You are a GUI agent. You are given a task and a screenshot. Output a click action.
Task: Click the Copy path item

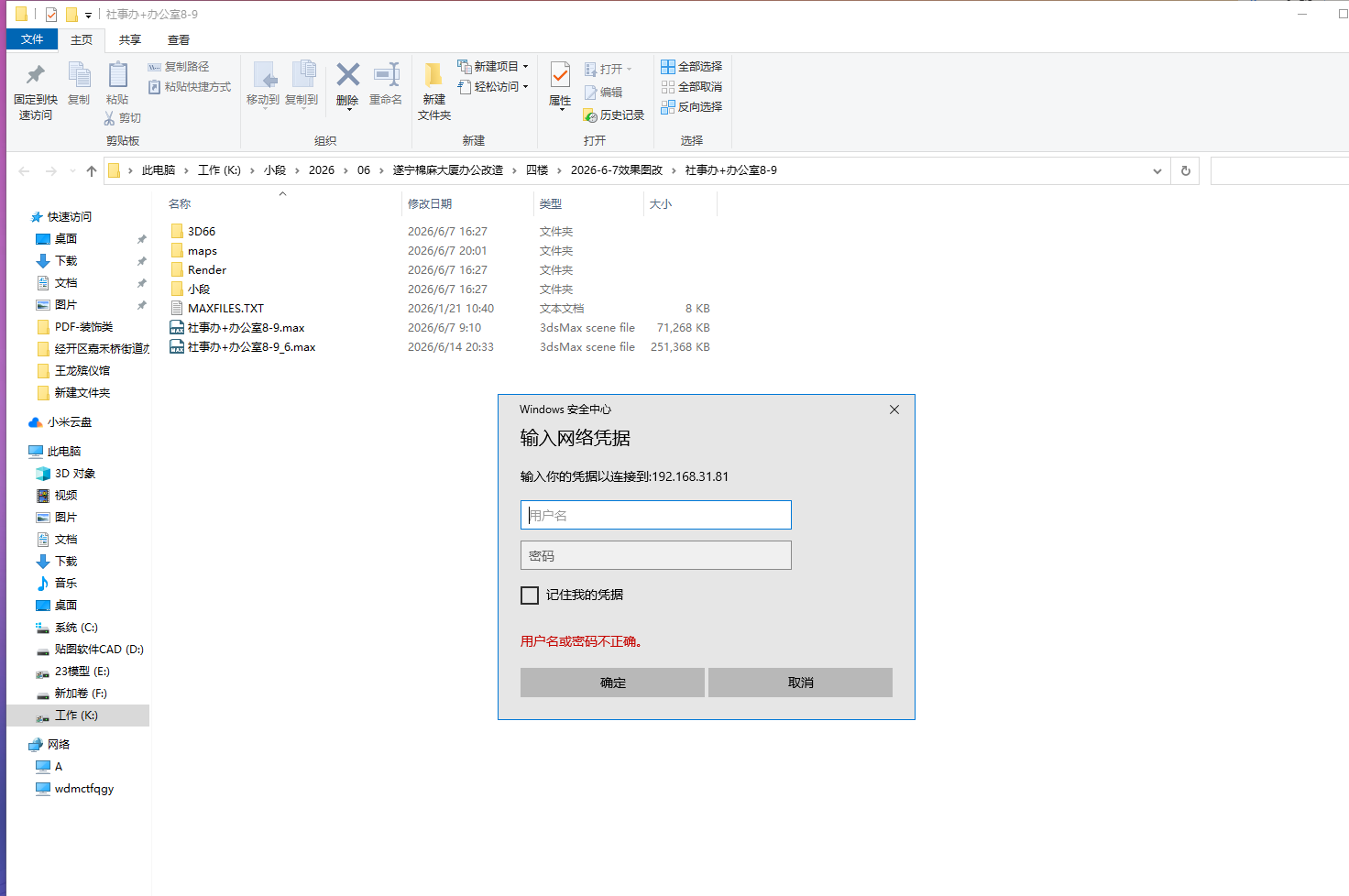pos(178,67)
